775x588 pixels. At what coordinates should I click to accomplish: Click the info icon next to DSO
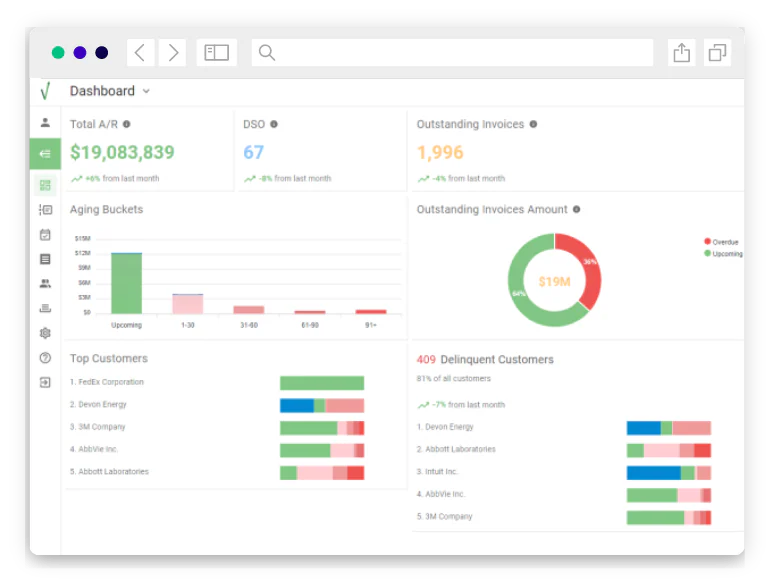coord(274,124)
